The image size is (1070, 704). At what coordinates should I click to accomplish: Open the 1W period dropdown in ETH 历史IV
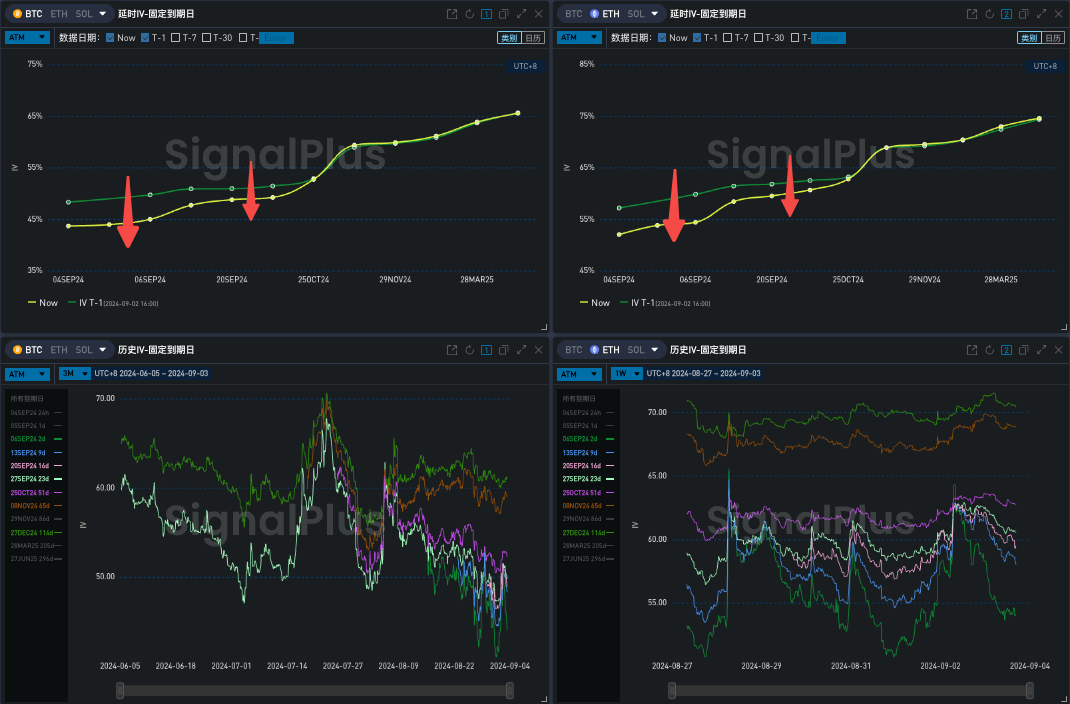[625, 373]
